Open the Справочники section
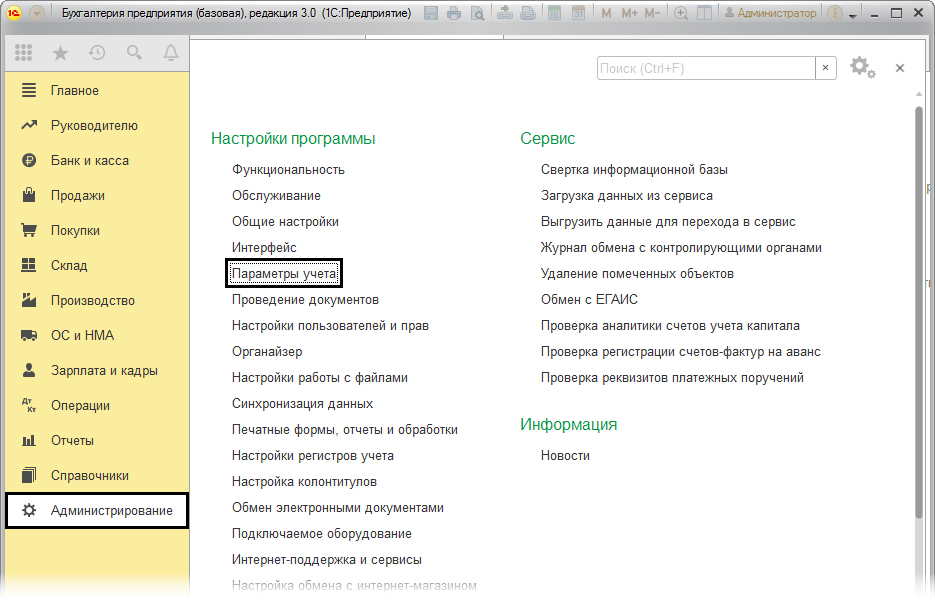The image size is (935, 603). (97, 475)
